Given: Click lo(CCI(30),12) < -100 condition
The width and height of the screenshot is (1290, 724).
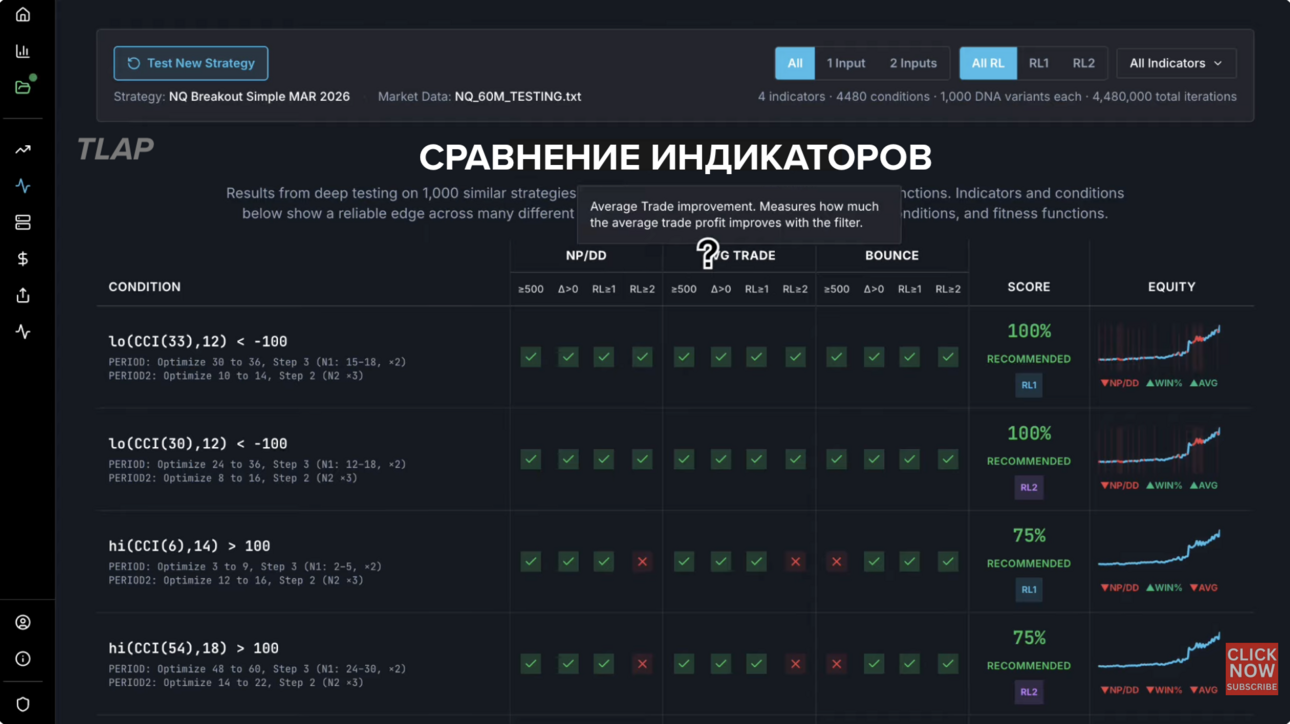Looking at the screenshot, I should [x=198, y=443].
